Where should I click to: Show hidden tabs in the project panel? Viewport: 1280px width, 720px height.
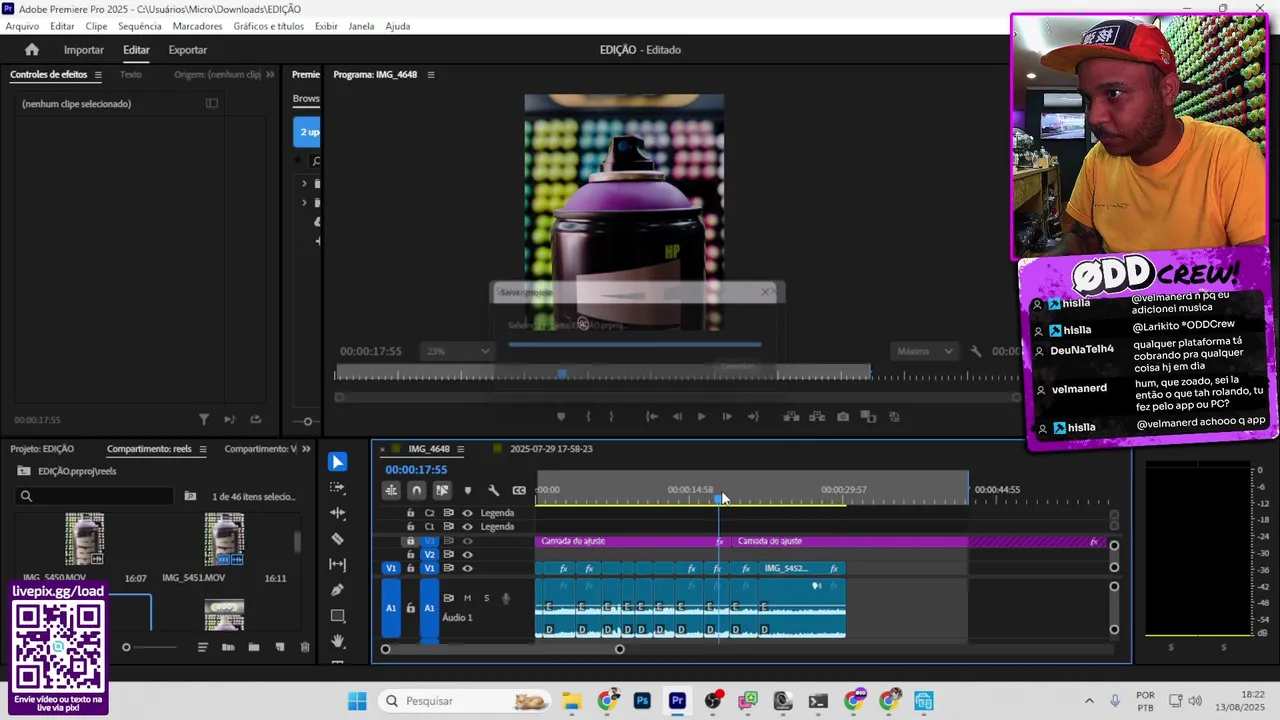[306, 449]
